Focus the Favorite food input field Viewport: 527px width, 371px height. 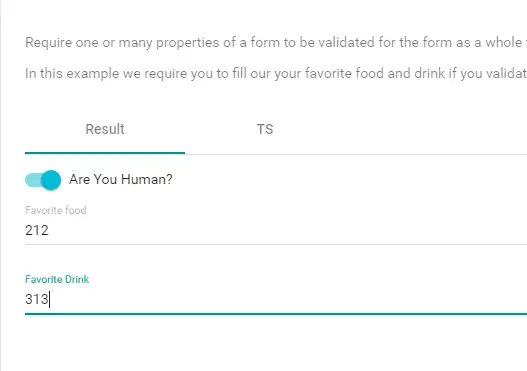pos(276,231)
